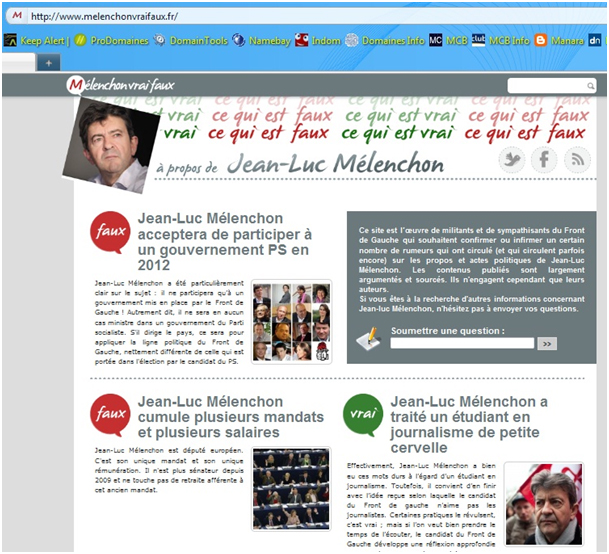Open the Indom bookmark

point(325,40)
